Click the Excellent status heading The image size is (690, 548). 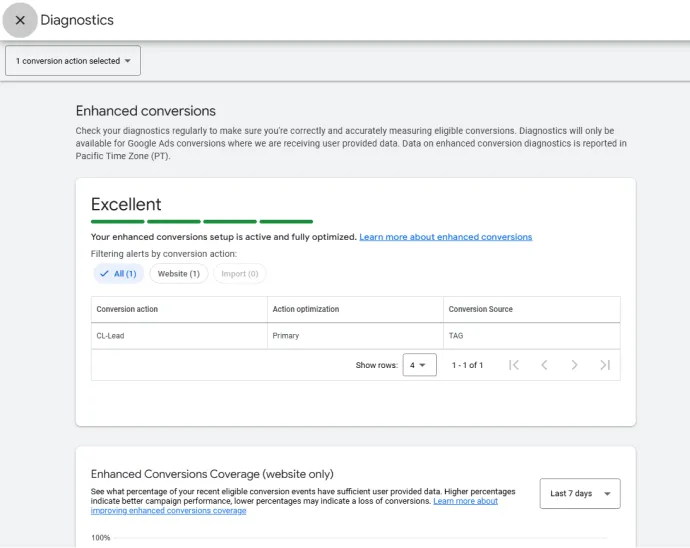coord(126,205)
